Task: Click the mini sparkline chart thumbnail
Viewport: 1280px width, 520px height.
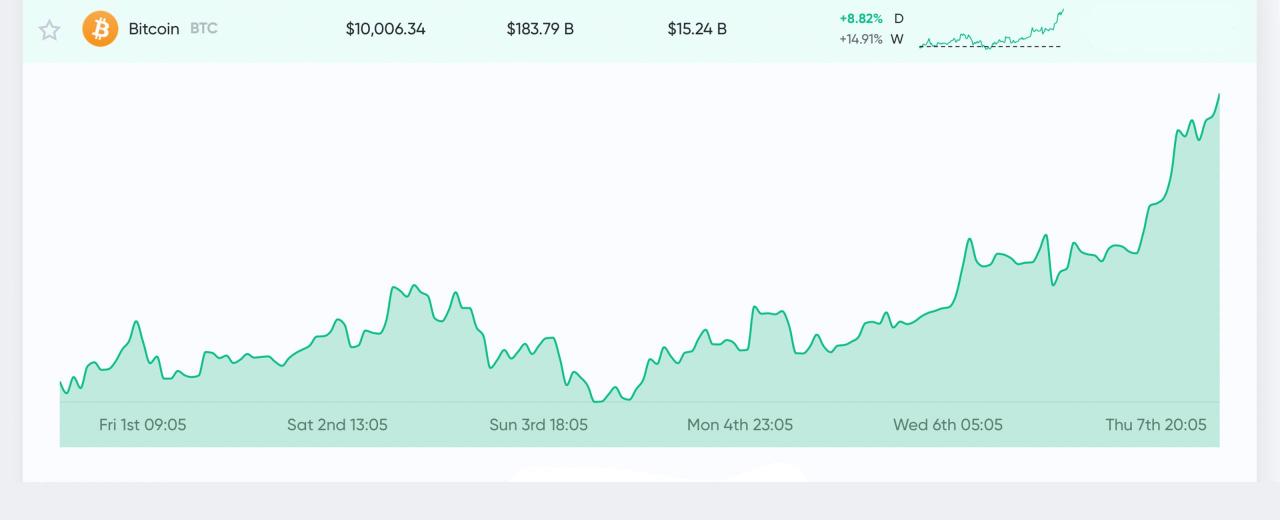Action: coord(991,30)
